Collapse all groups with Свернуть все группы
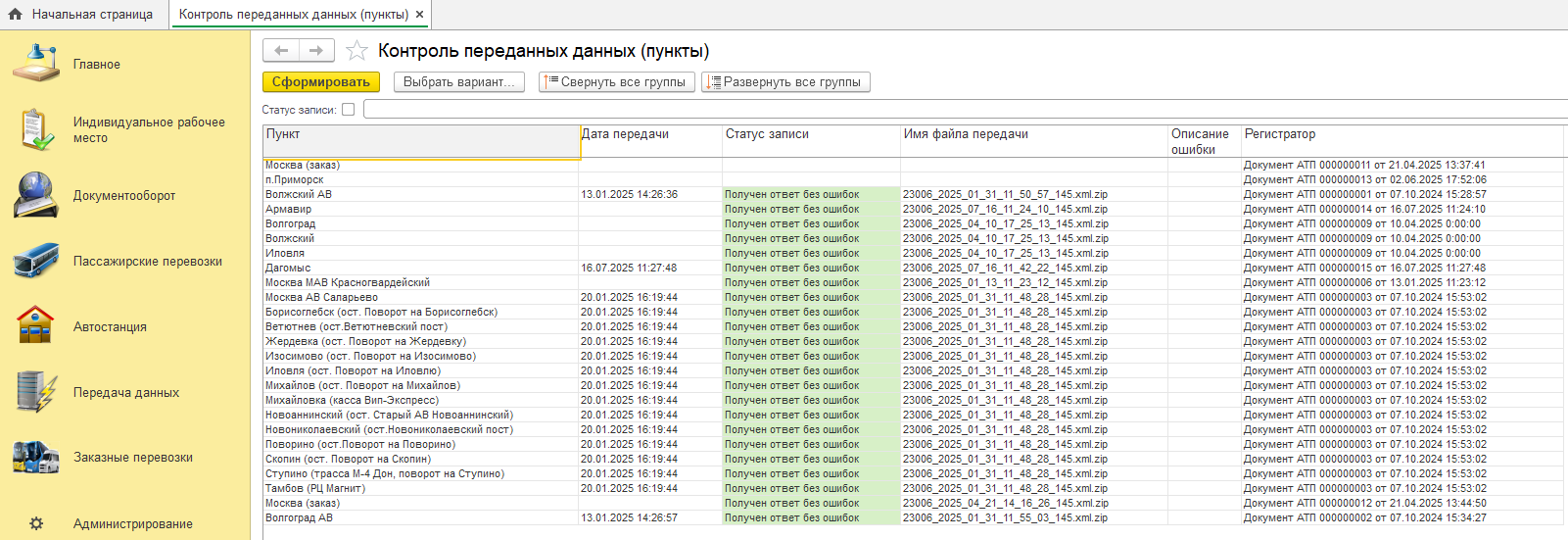Image resolution: width=1568 pixels, height=540 pixels. tap(616, 82)
